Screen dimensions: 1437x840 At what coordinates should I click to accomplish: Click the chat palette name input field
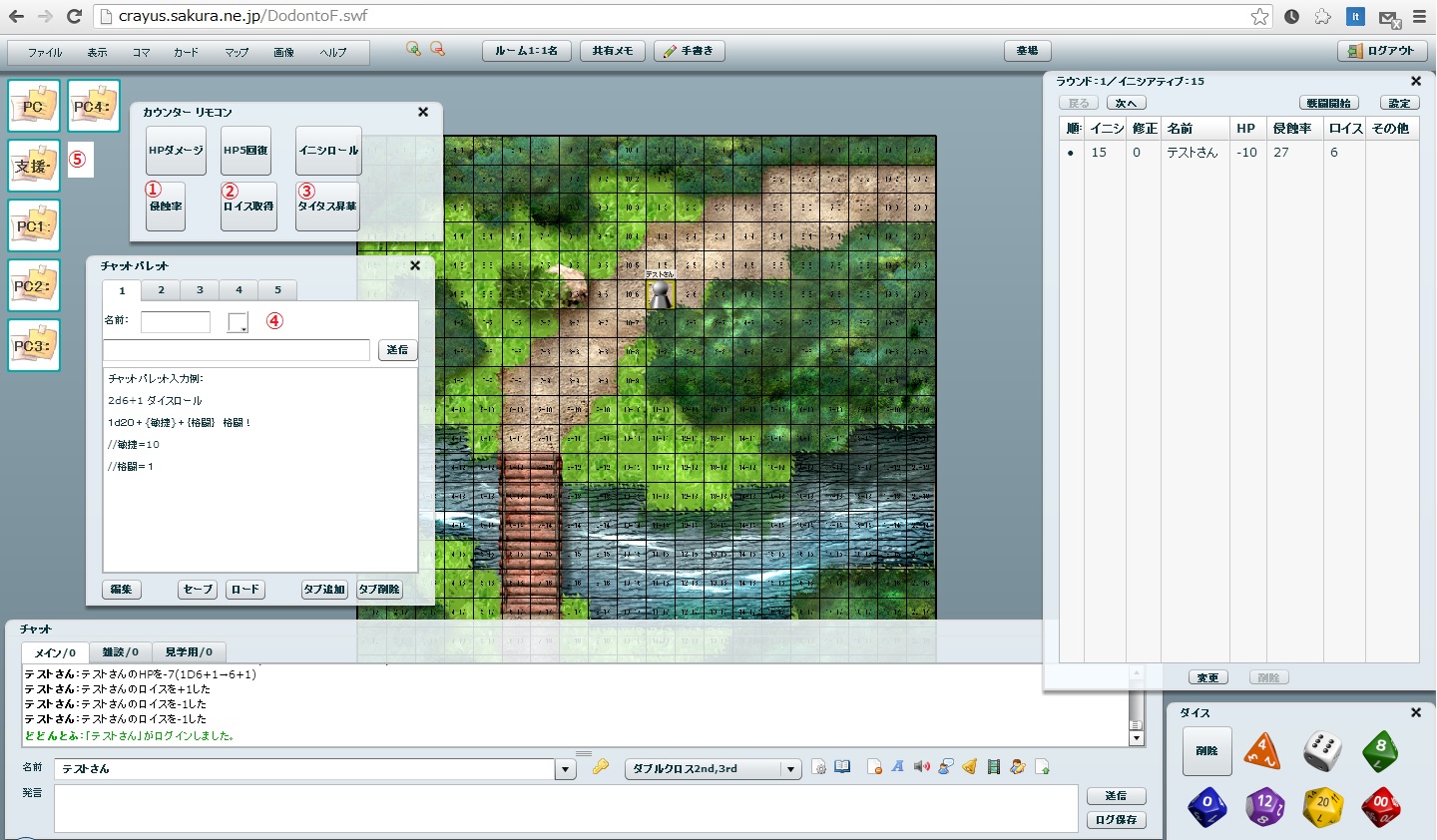point(176,321)
